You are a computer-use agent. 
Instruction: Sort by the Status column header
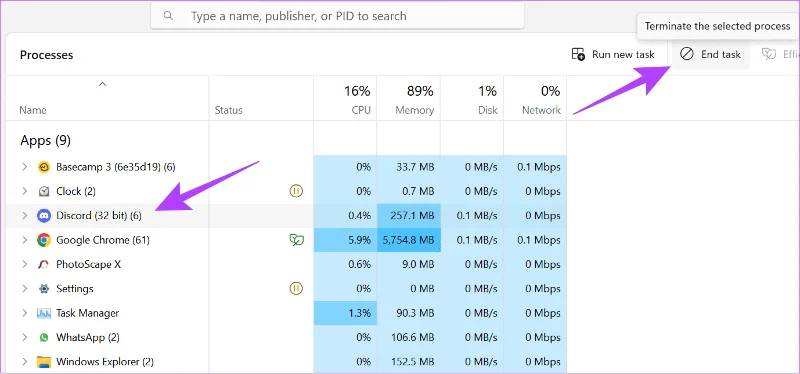click(x=261, y=98)
